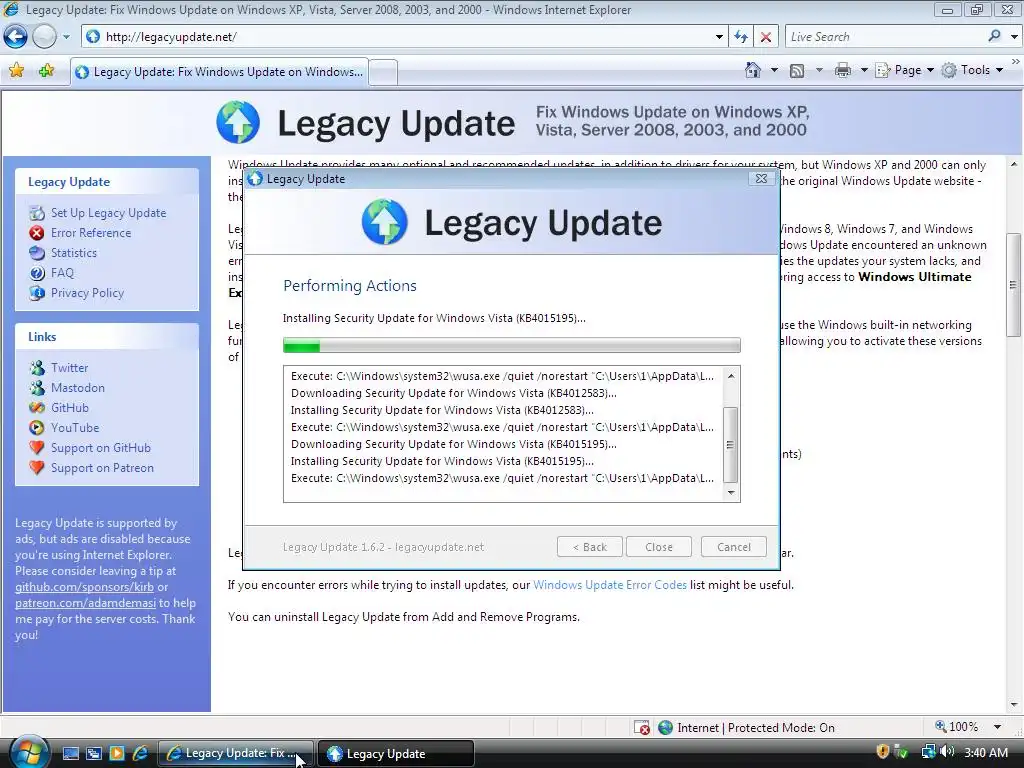
Task: Switch to Legacy Update taskbar button
Action: (396, 754)
